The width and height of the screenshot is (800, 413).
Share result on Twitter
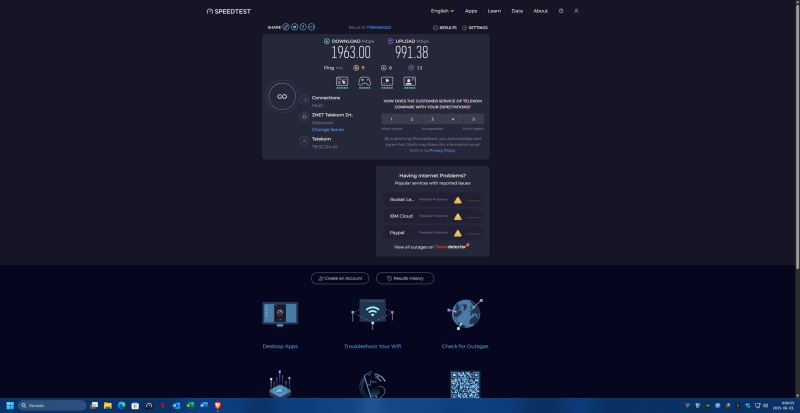point(294,27)
